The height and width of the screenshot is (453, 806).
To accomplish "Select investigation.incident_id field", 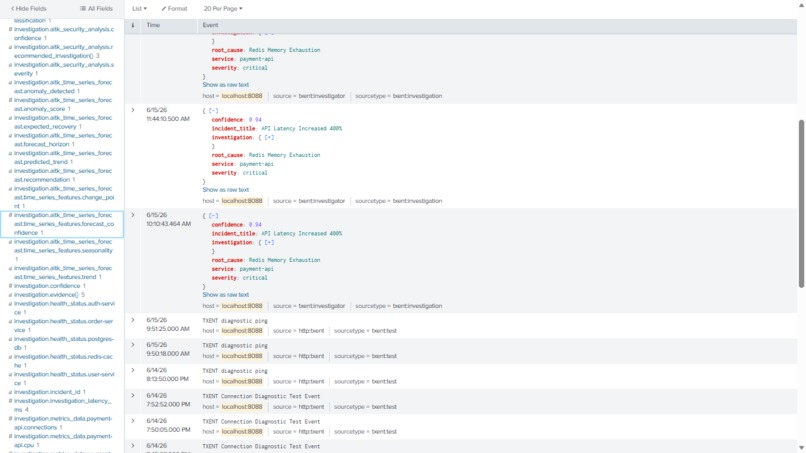I will tap(49, 392).
